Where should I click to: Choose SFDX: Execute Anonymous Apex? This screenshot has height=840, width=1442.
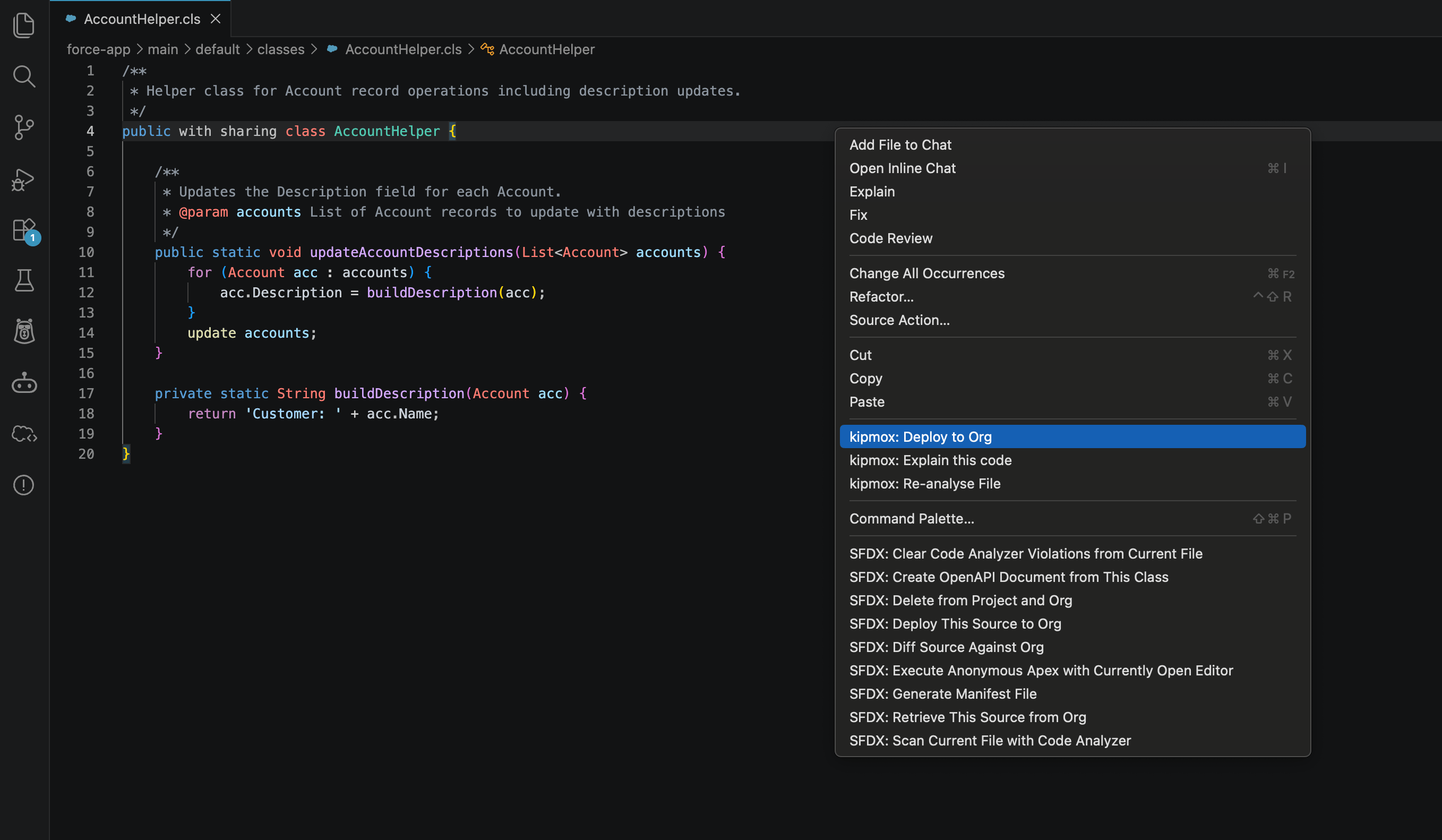pos(1072,671)
